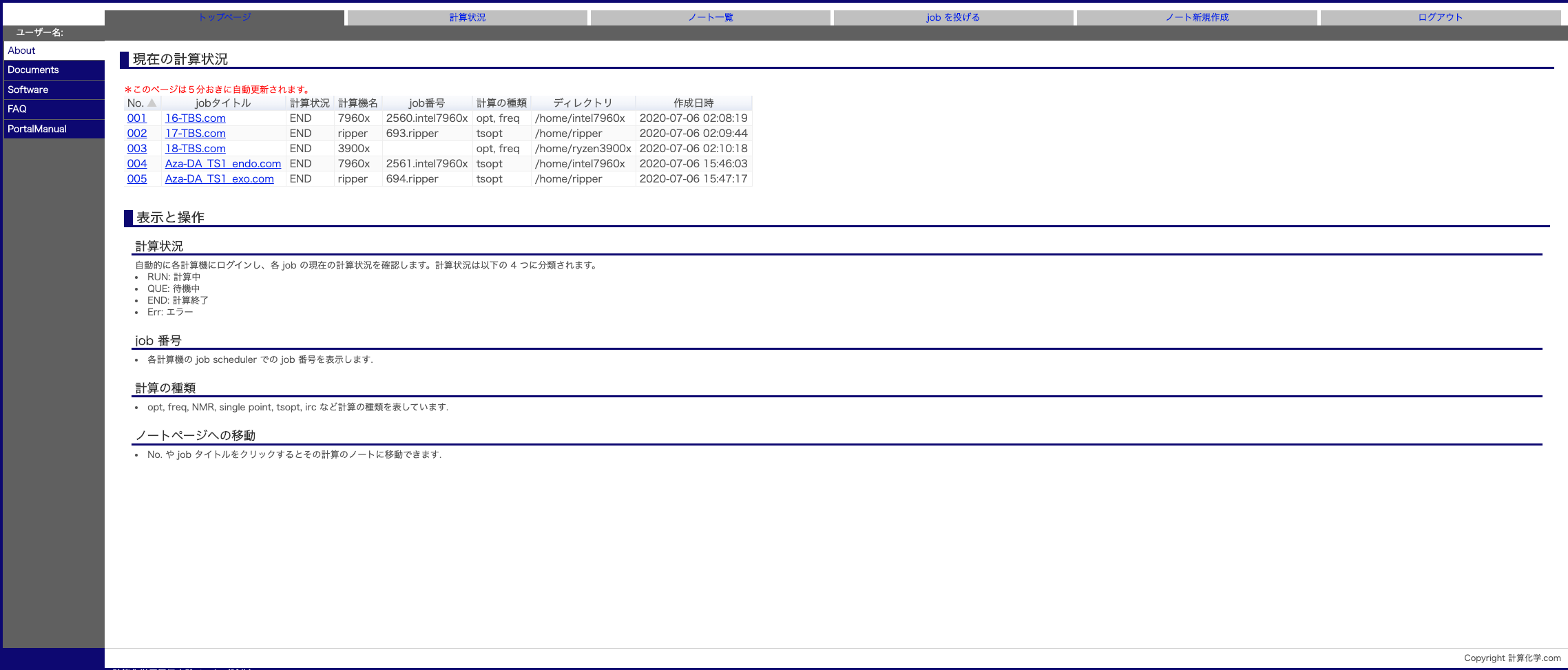
Task: Click the ログアウト tab
Action: (x=1440, y=17)
